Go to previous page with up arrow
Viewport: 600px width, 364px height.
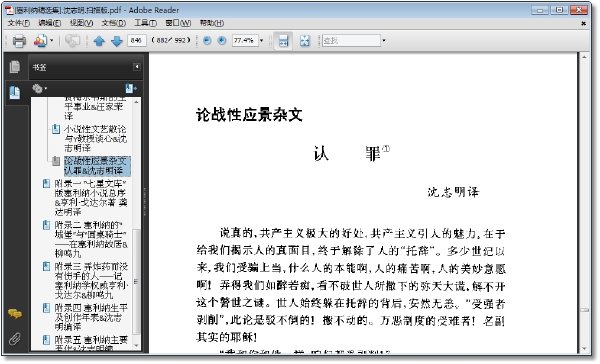tap(99, 41)
